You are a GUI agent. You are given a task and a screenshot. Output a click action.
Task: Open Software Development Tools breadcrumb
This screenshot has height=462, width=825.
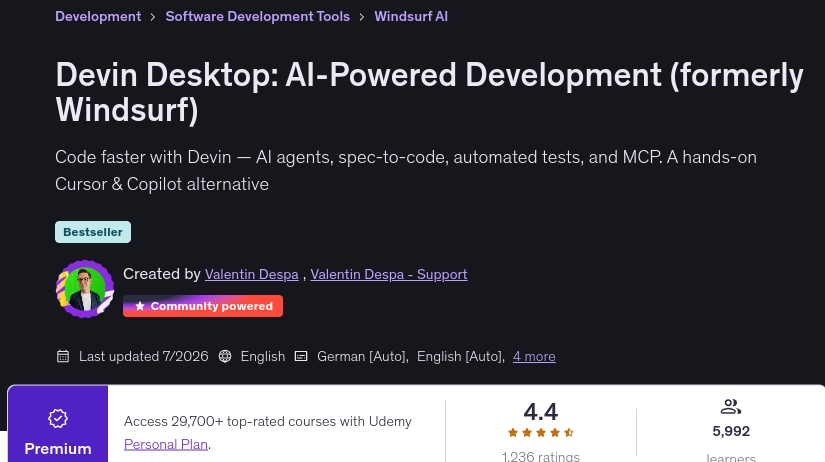coord(257,16)
